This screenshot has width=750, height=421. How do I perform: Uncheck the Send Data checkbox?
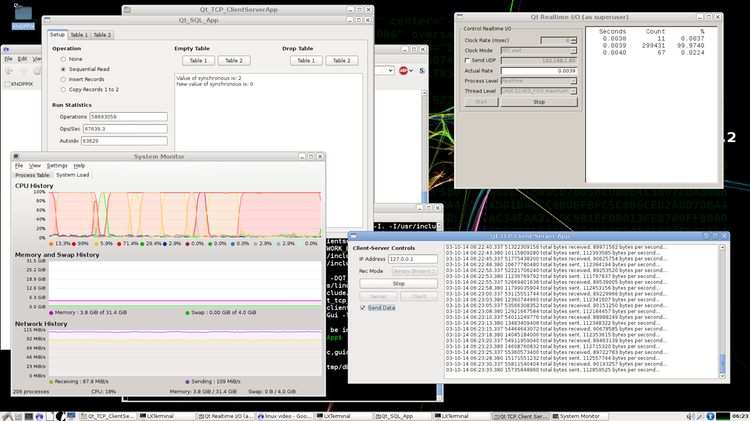pos(363,308)
